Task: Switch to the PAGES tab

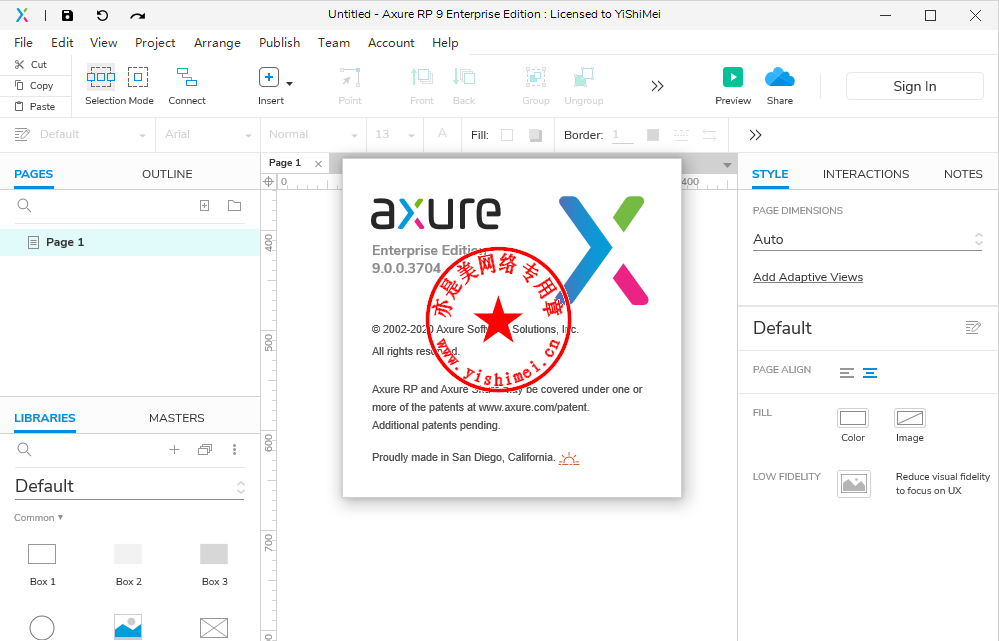Action: click(x=34, y=174)
